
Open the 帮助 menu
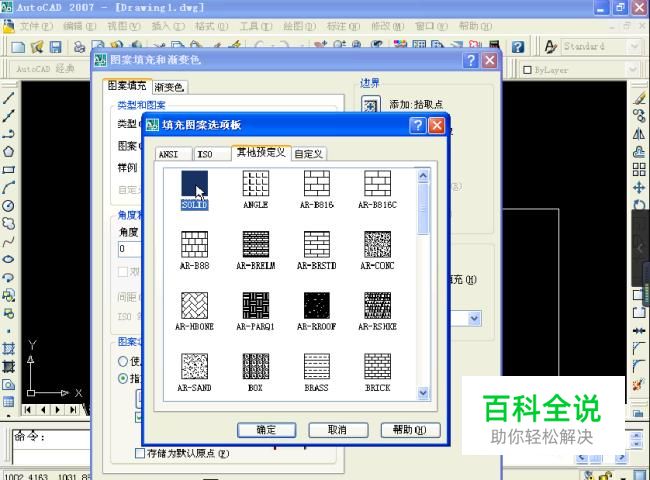[475, 27]
